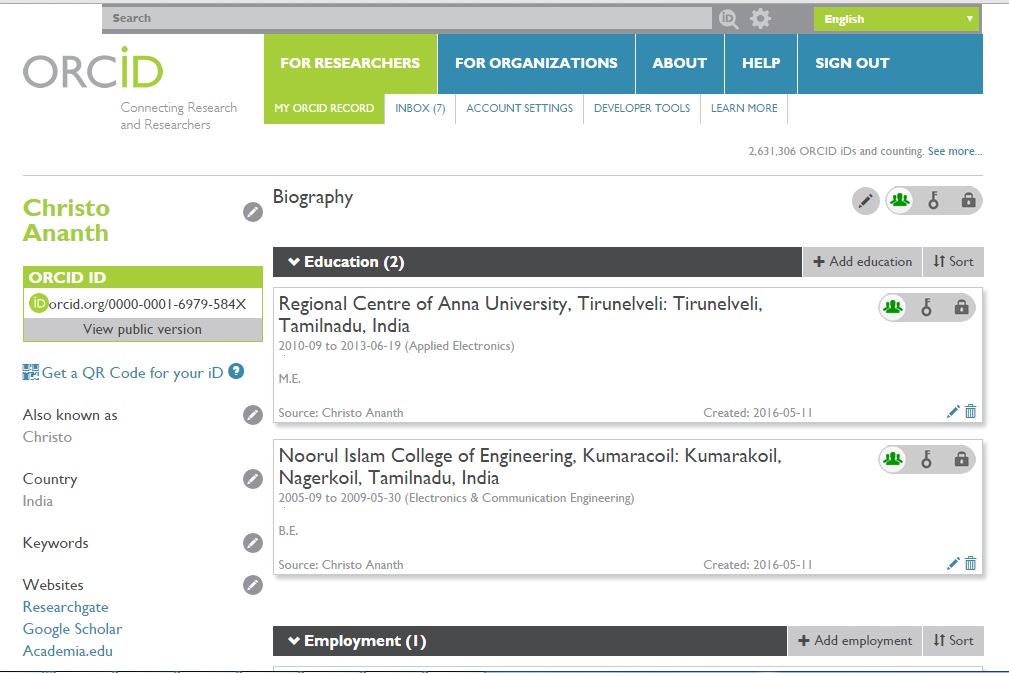
Task: Open Sort options for Employment
Action: pos(953,641)
